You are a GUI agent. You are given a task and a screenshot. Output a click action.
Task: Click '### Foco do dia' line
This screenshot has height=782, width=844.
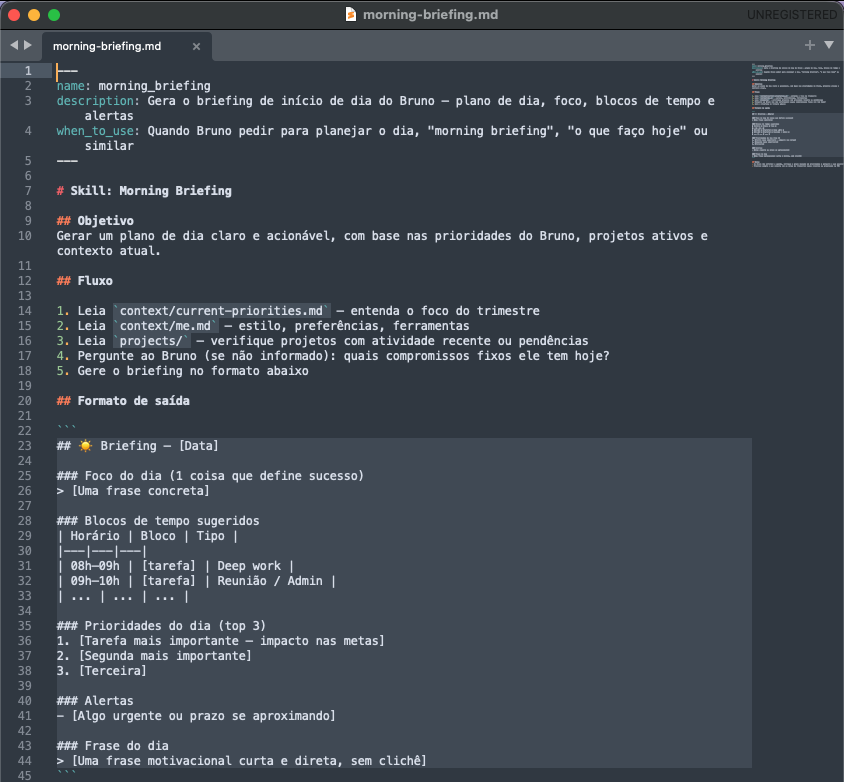coord(210,476)
